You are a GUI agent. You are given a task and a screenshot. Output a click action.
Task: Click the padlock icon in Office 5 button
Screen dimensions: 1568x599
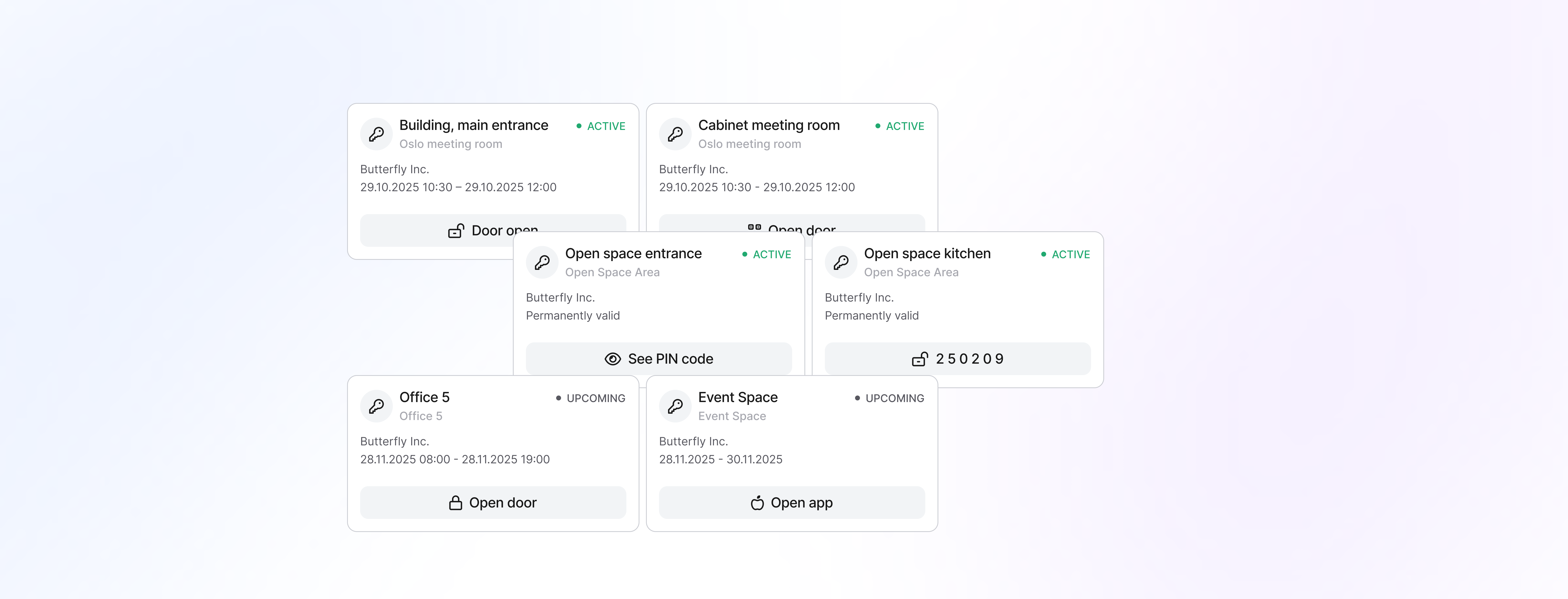(455, 503)
